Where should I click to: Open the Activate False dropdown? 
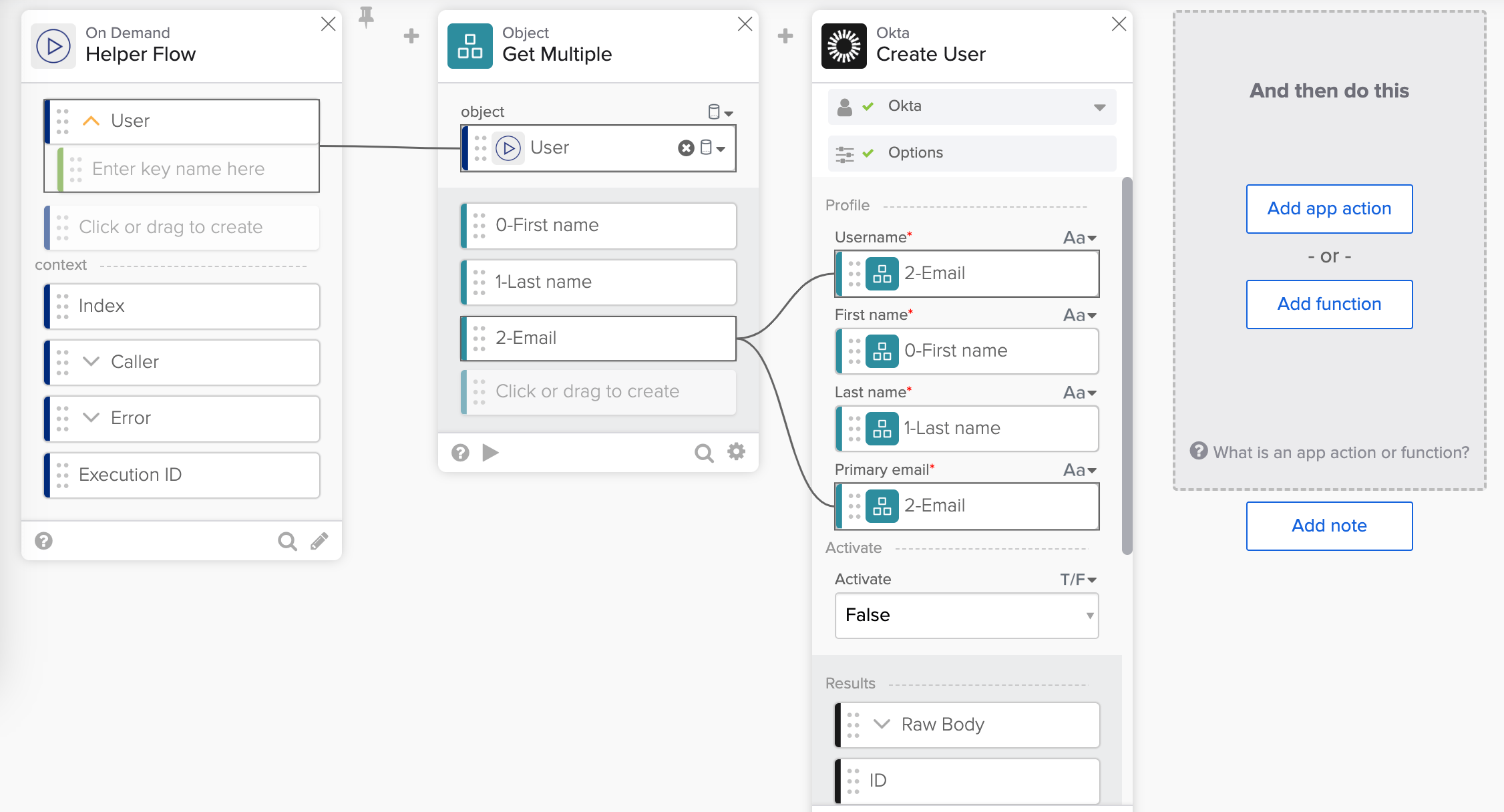(x=966, y=615)
